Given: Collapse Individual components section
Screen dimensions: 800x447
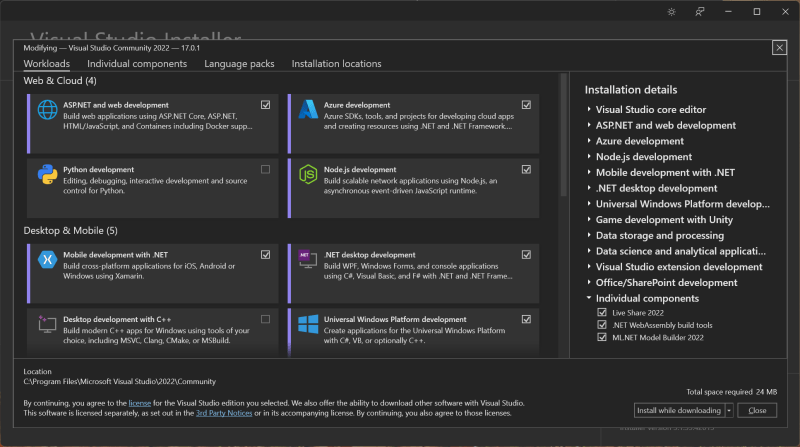Looking at the screenshot, I should 589,297.
